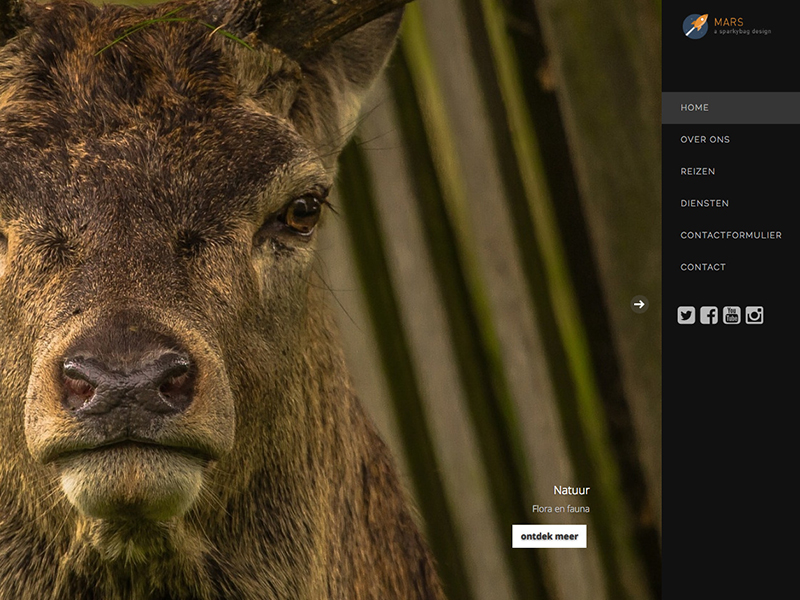Open the Diensten menu item
This screenshot has width=800, height=600.
point(704,203)
